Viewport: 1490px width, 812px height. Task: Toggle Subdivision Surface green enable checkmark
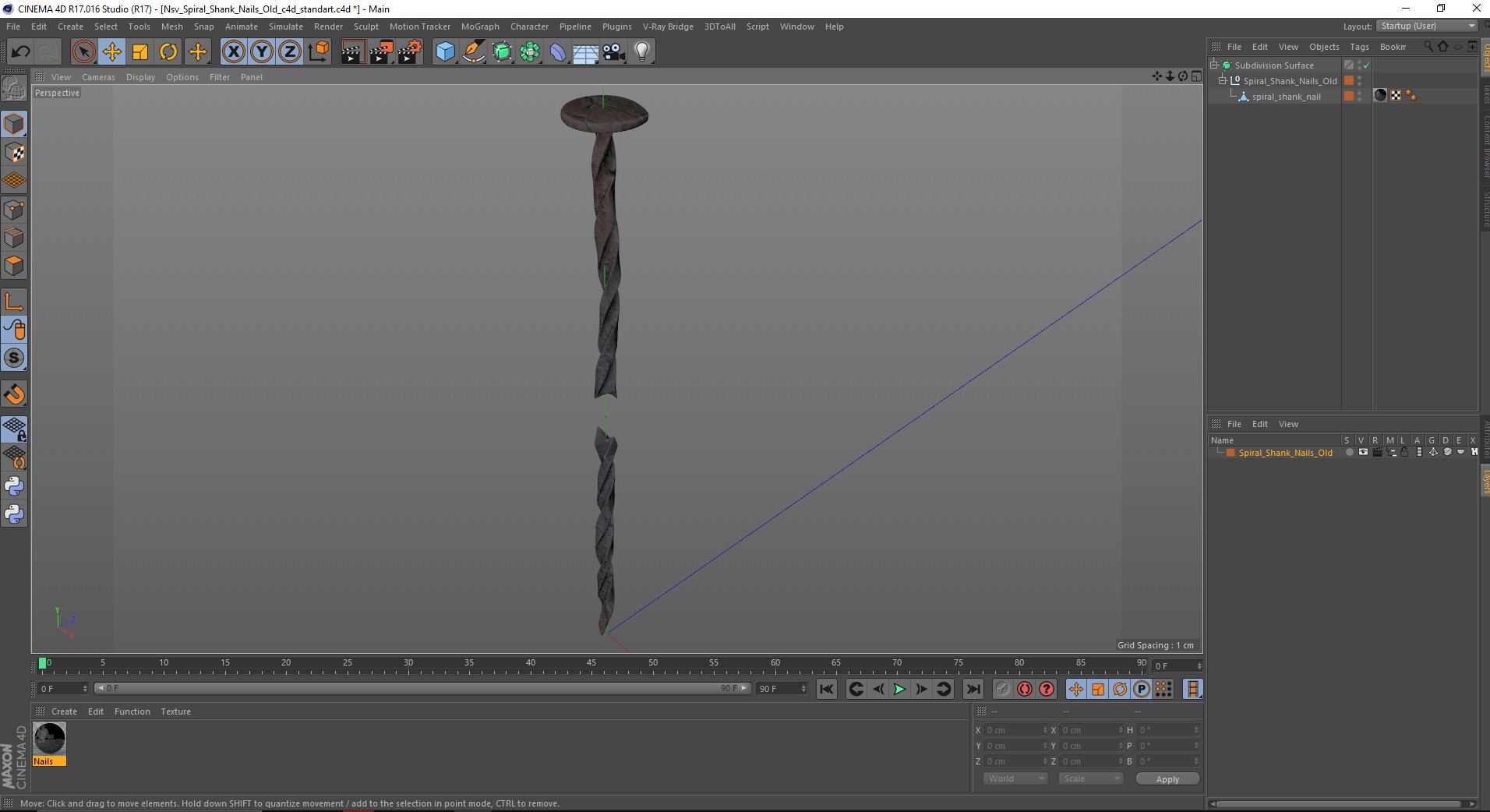pos(1366,65)
